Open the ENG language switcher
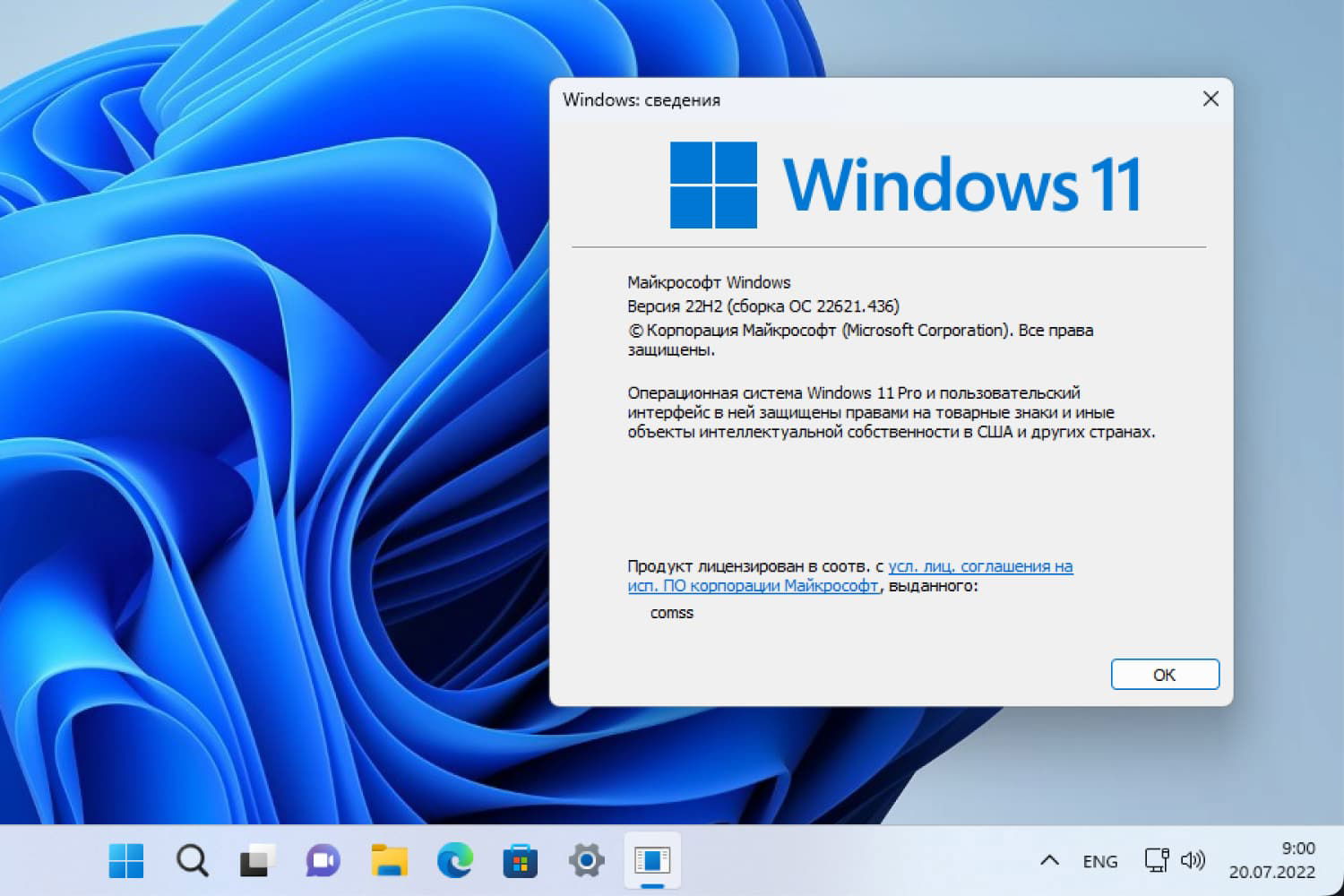Screen dimensions: 1344x896 [1099, 860]
